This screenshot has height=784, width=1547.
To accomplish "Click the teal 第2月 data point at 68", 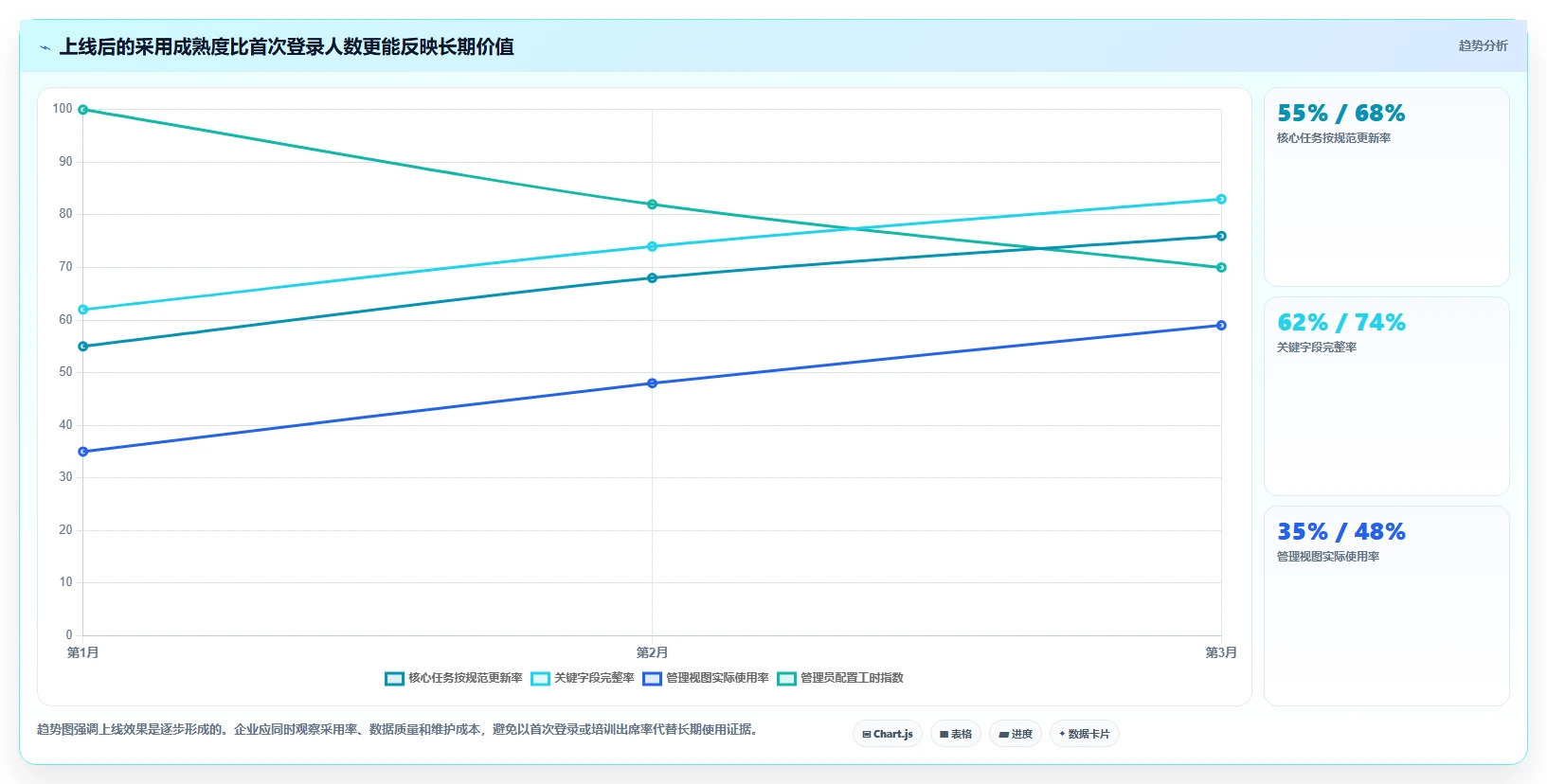I will 652,278.
